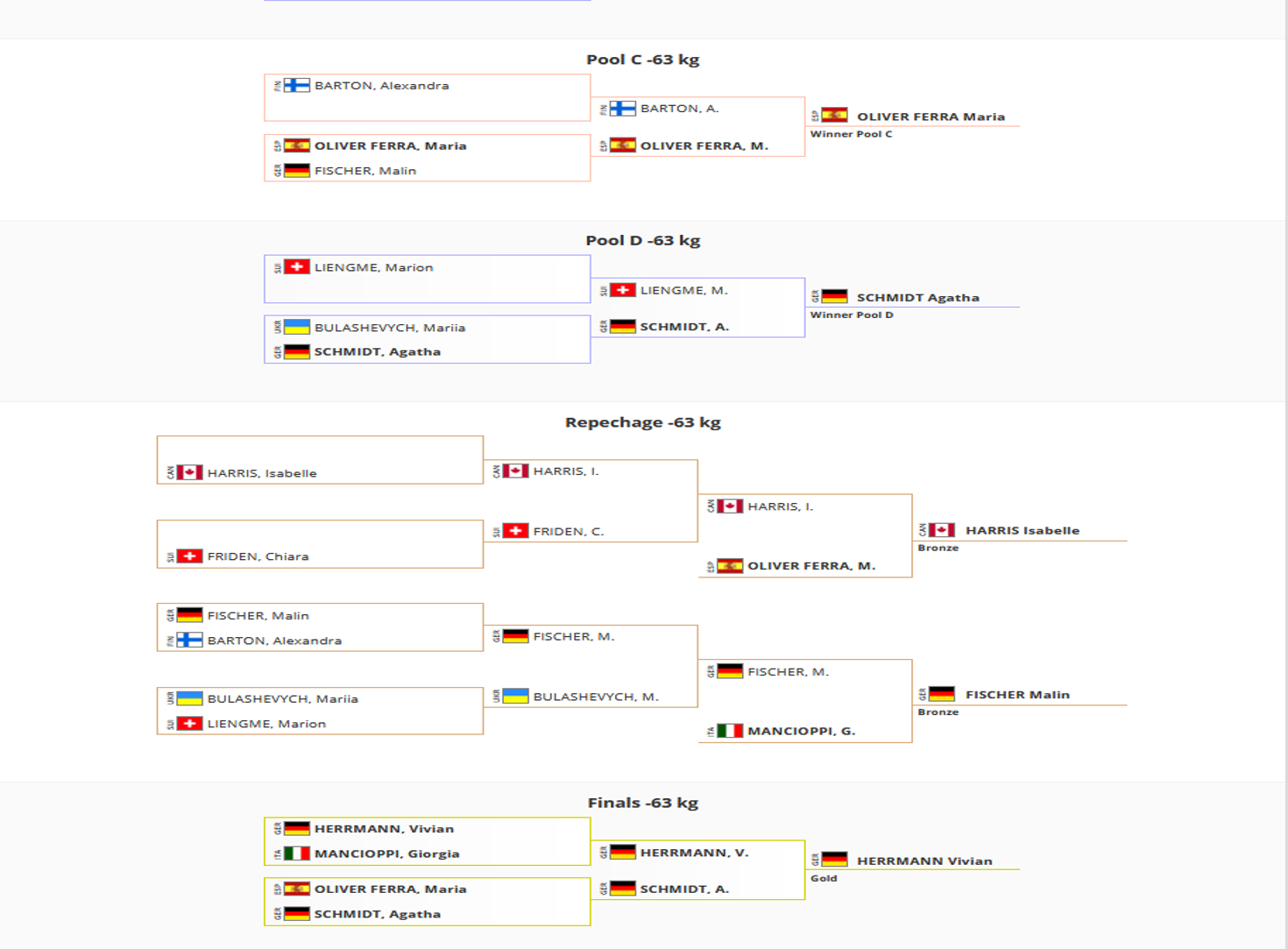Click BULASHEVYCH, M. in Repechage second round
The height and width of the screenshot is (949, 1288).
tap(595, 697)
